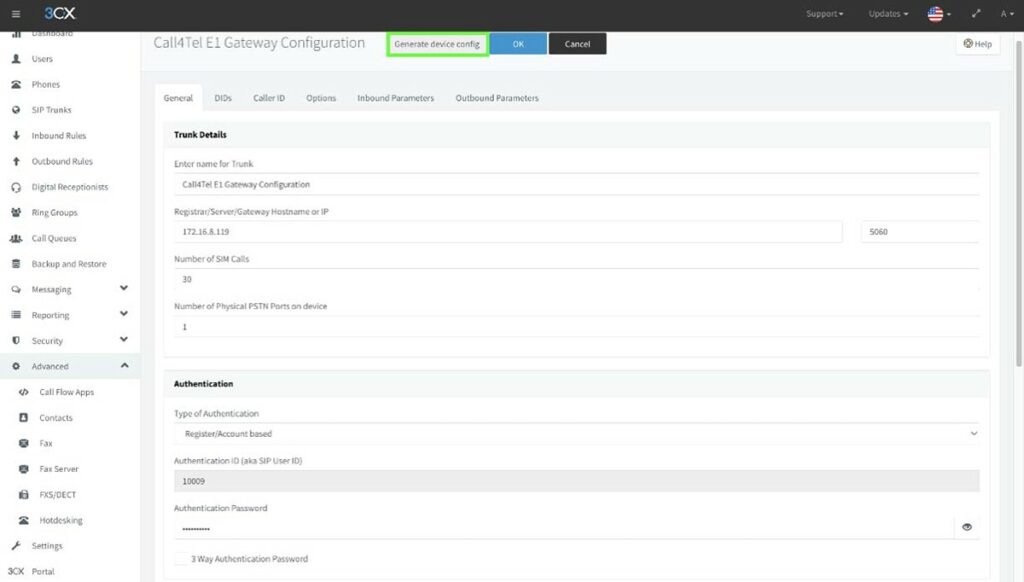Show the Authentication Password with the eye toggle
Viewport: 1024px width, 582px height.
967,526
